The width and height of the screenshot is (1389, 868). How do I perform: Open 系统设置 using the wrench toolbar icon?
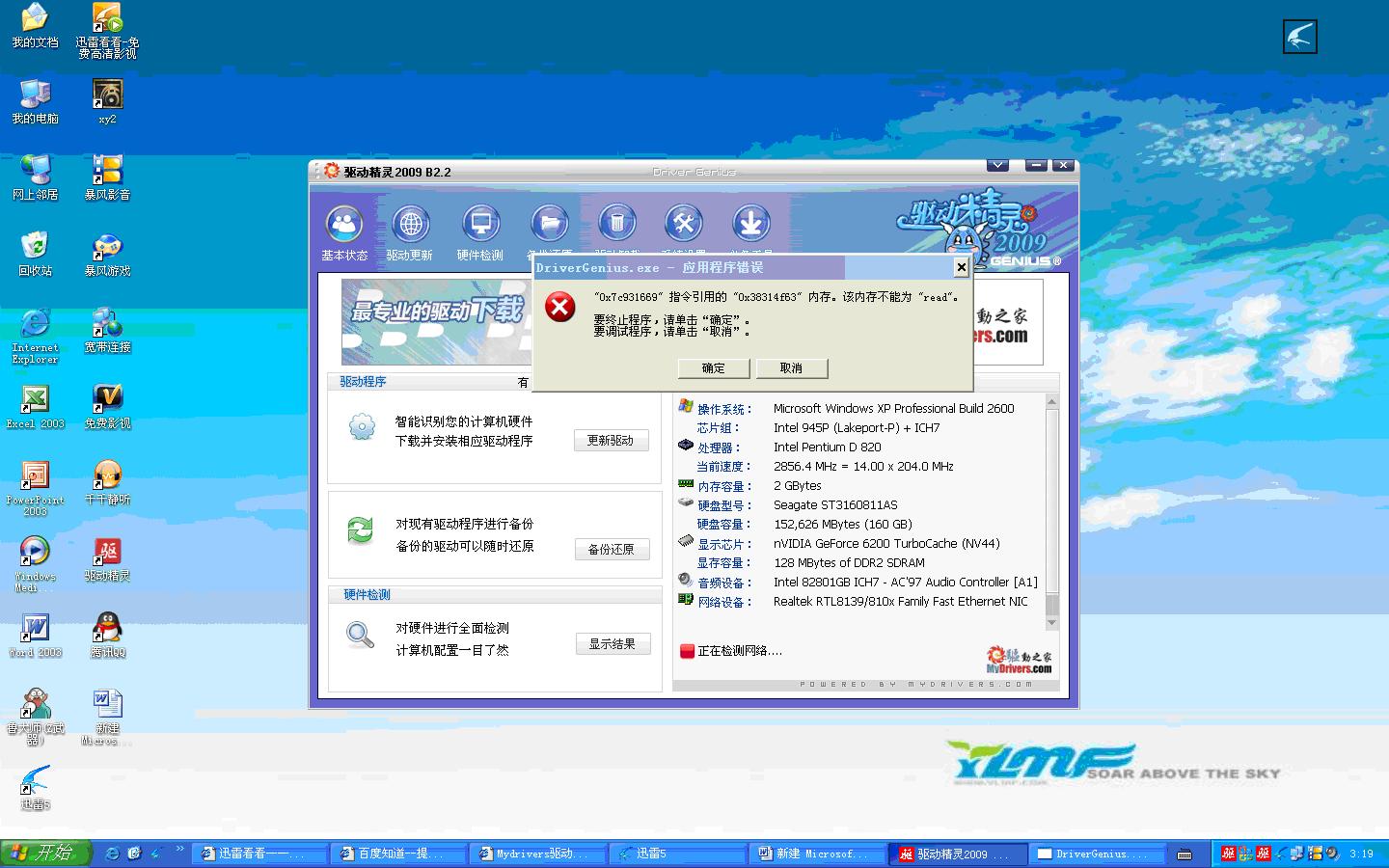coord(684,224)
